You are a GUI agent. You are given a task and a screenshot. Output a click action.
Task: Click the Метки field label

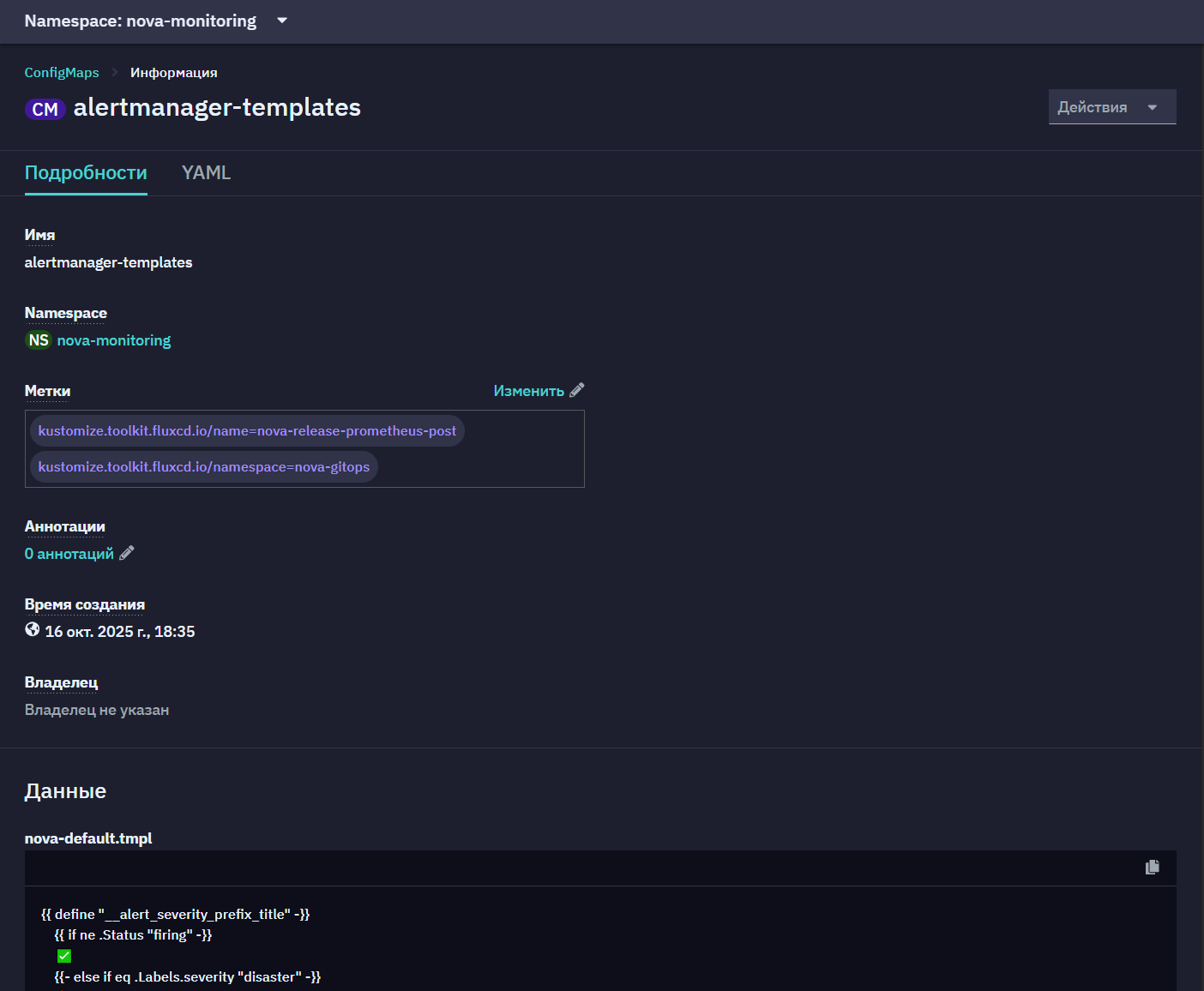click(x=47, y=391)
